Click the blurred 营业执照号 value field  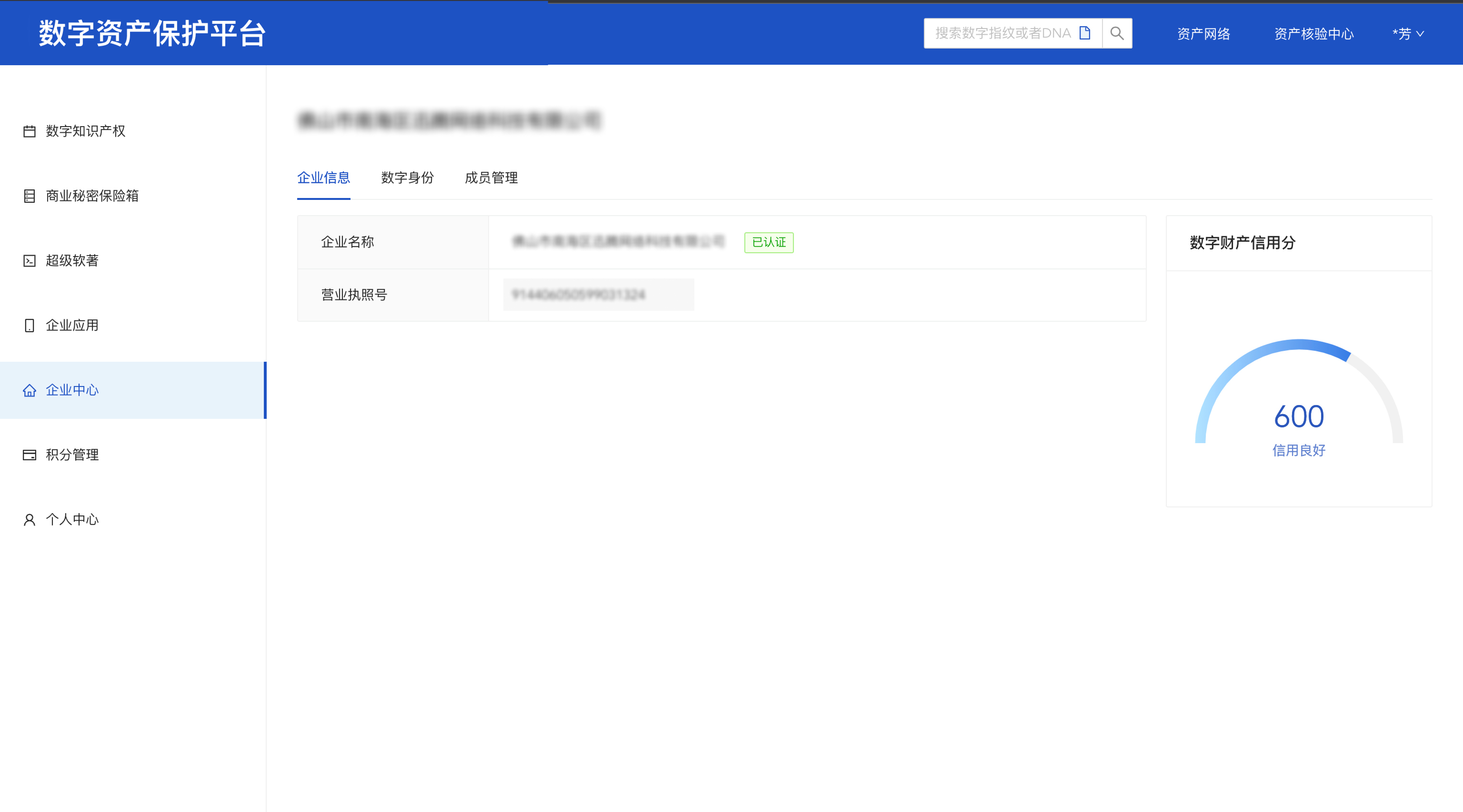(x=598, y=294)
